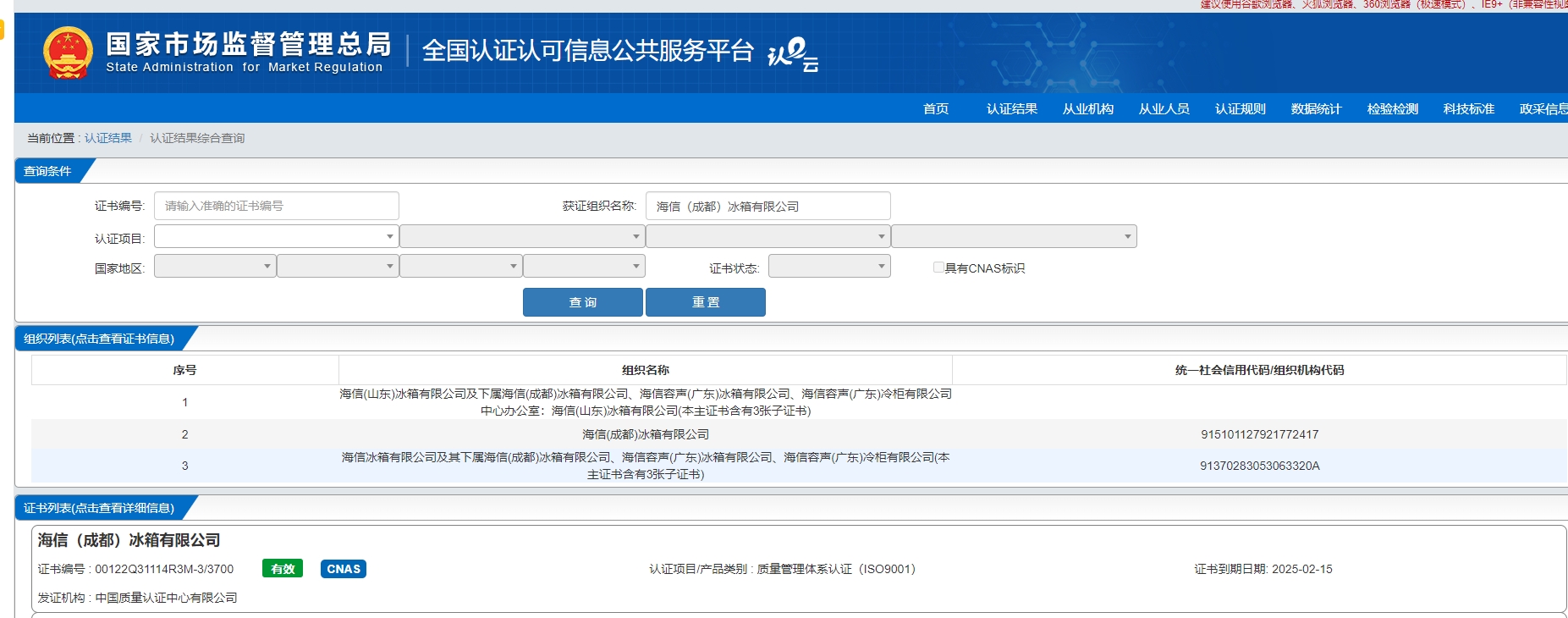1568x618 pixels.
Task: Click certificate number 00122Q31114R3M-3/3700
Action: [x=164, y=569]
